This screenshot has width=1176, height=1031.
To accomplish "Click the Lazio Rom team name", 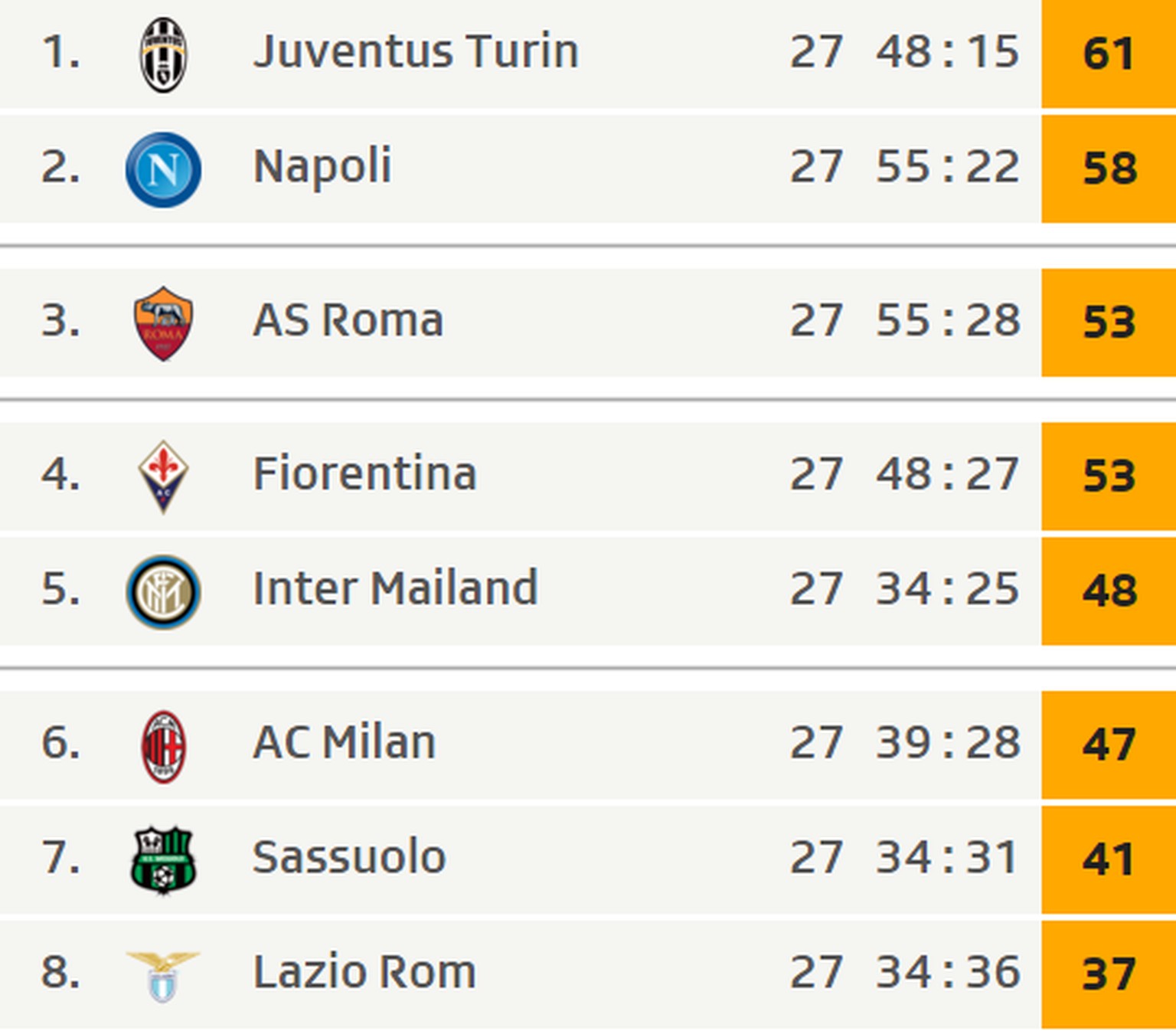I will coord(364,972).
